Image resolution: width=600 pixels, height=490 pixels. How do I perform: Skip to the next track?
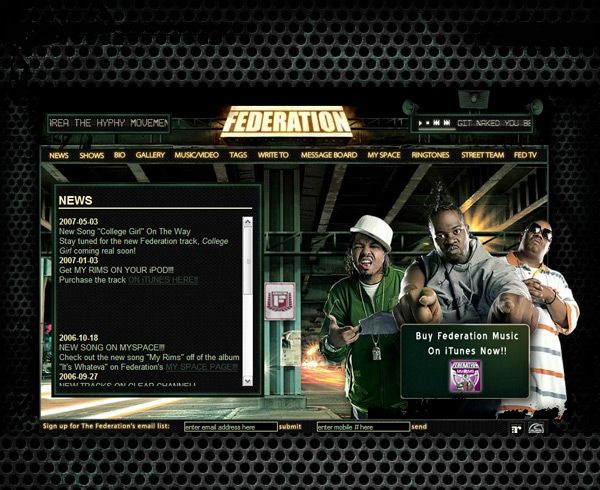coord(446,123)
